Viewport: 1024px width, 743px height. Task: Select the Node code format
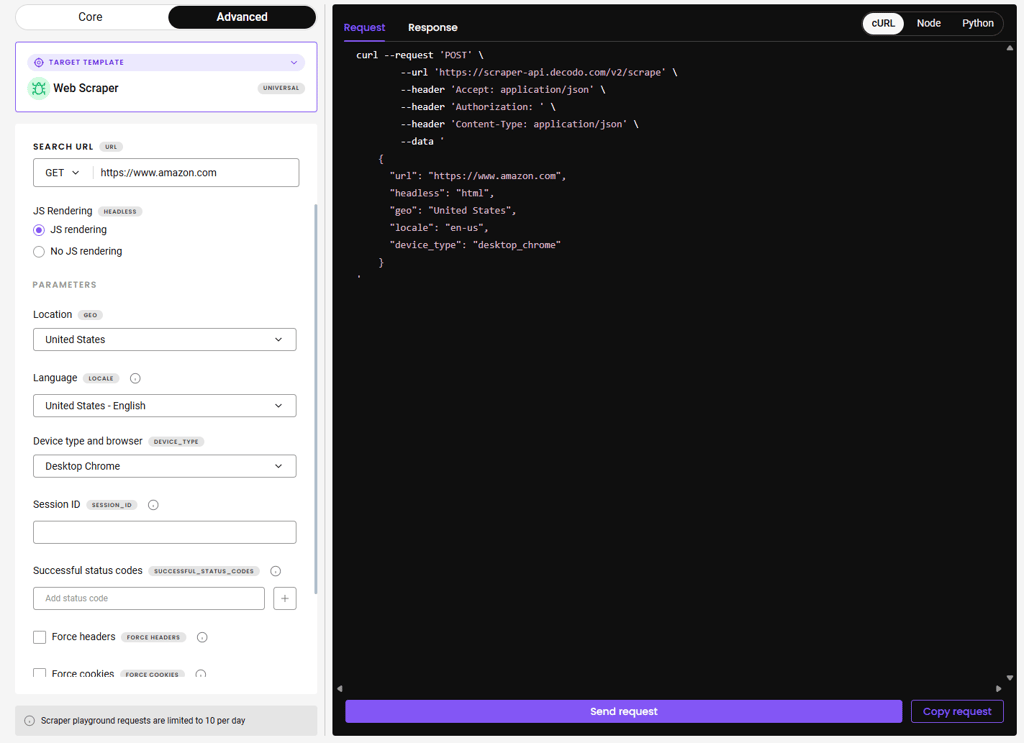928,24
